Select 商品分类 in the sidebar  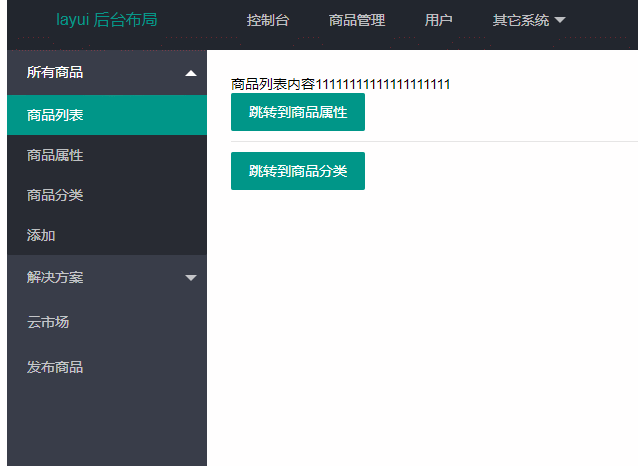tap(107, 195)
